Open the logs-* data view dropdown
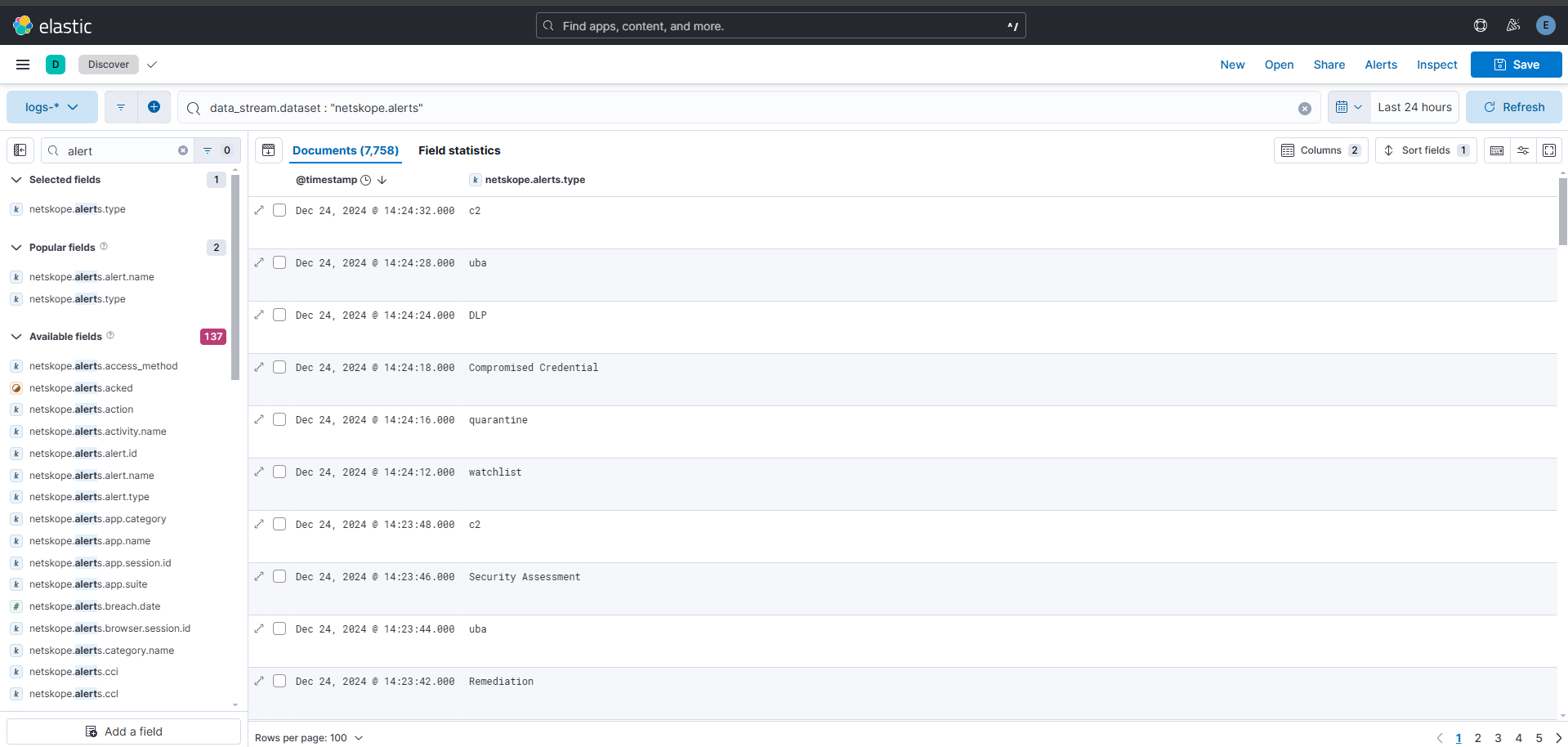 pyautogui.click(x=52, y=107)
